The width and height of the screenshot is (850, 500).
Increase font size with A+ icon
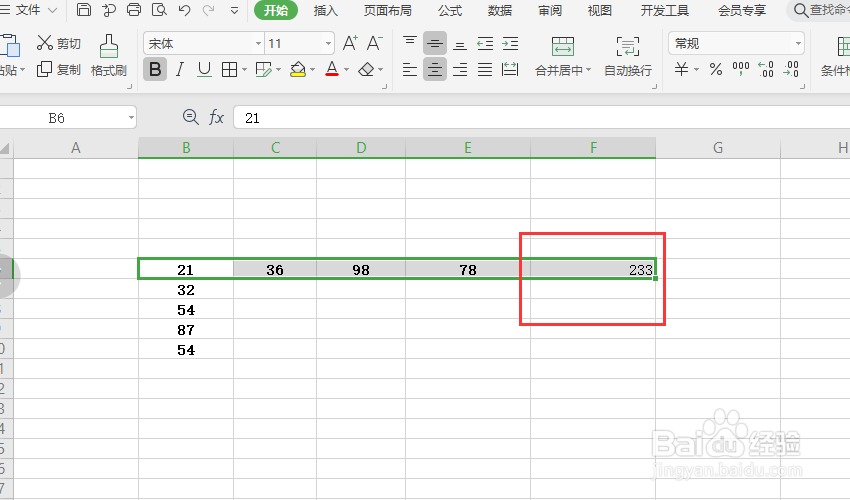tap(350, 43)
